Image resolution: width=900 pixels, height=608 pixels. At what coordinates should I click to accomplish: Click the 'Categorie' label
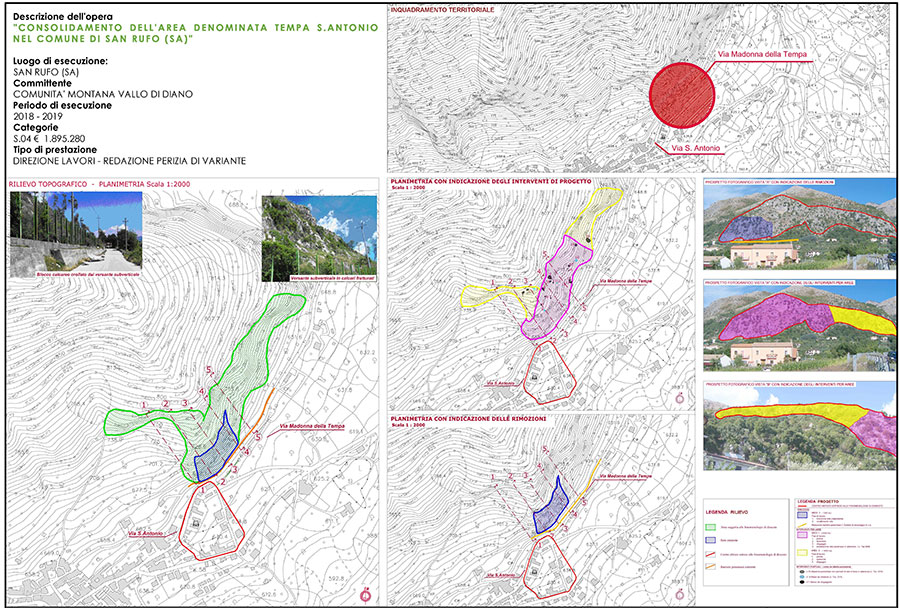[36, 127]
